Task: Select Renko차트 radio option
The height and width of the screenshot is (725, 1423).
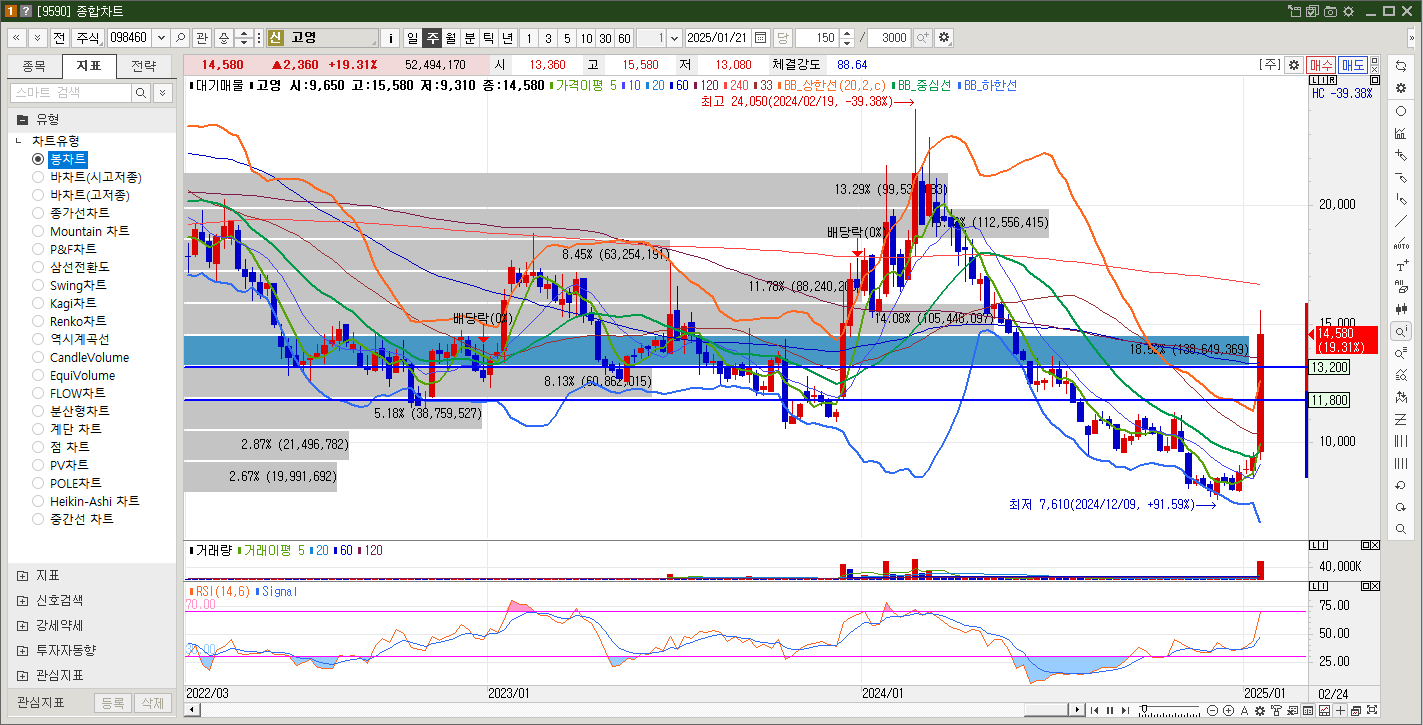Action: (70, 321)
